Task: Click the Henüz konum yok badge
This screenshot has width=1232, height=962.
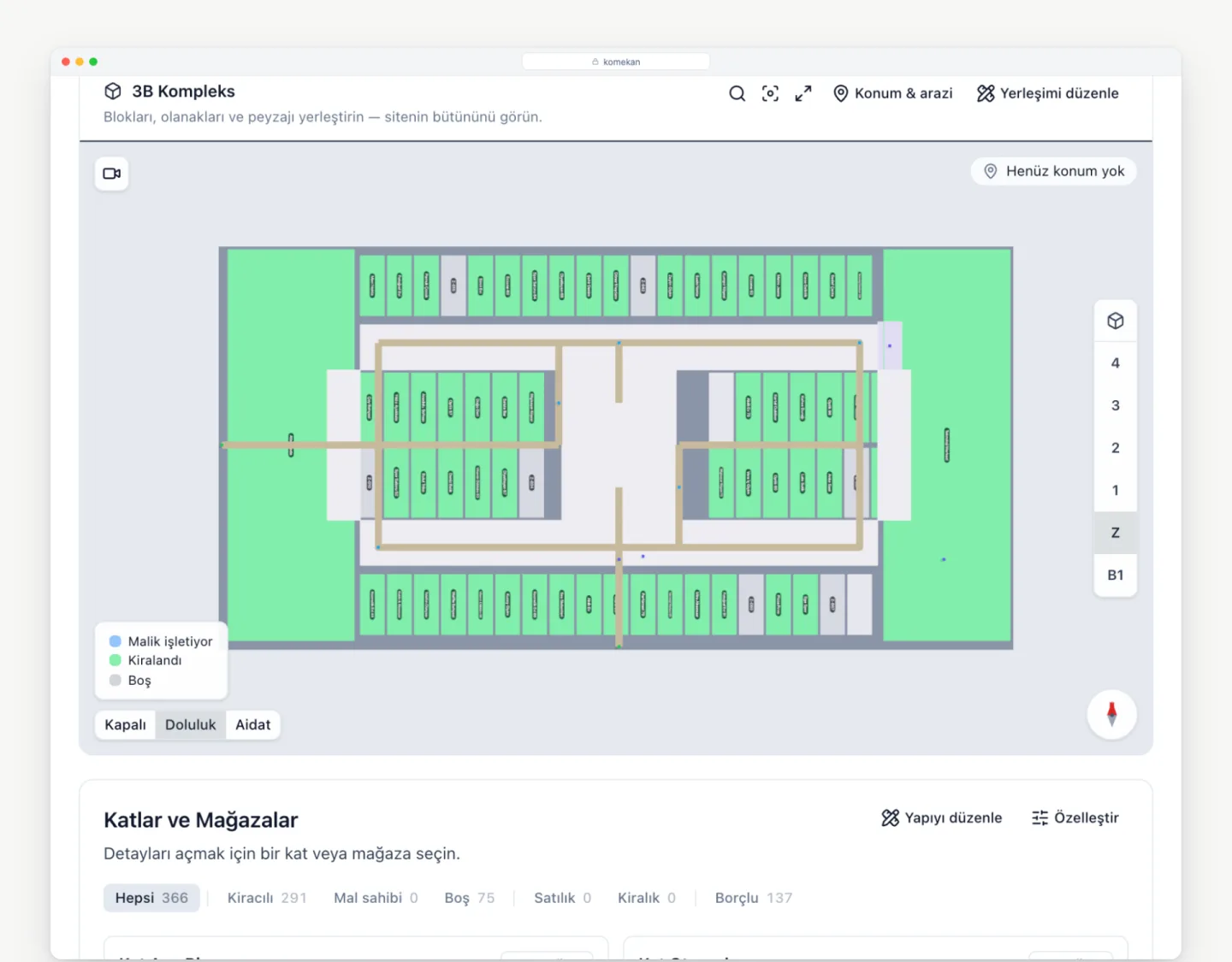Action: pyautogui.click(x=1053, y=171)
